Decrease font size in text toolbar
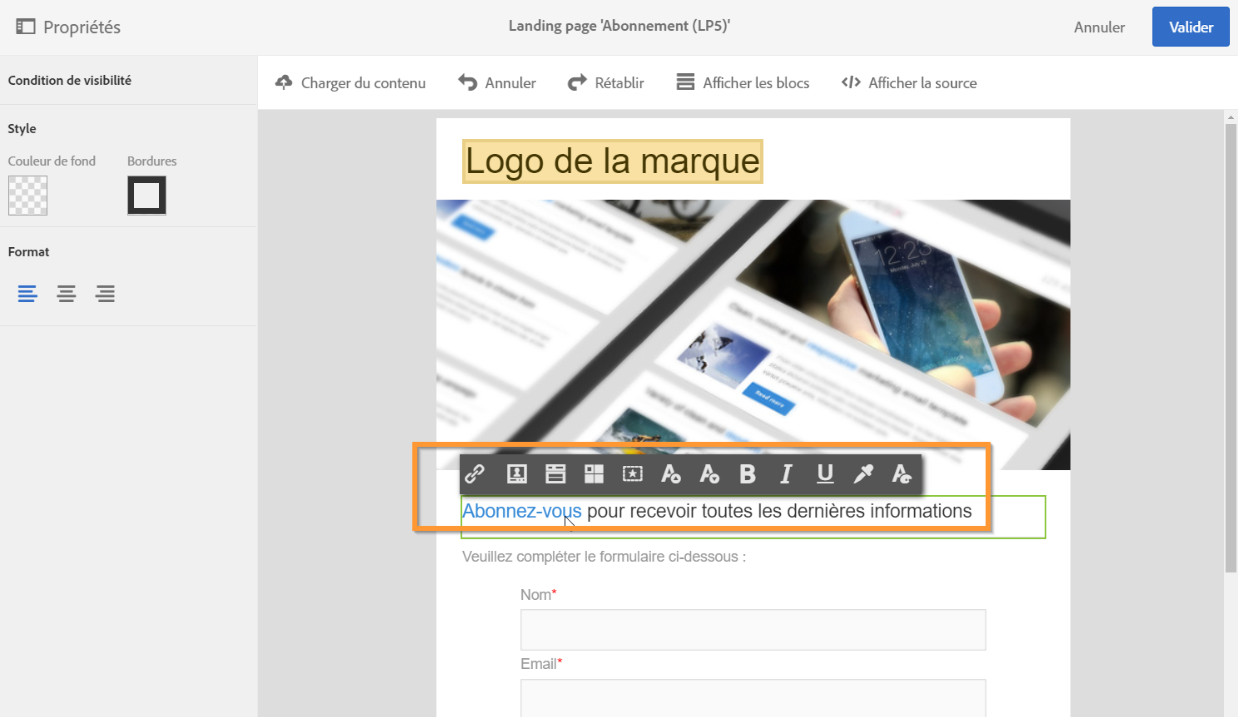This screenshot has height=717, width=1238. (x=709, y=474)
